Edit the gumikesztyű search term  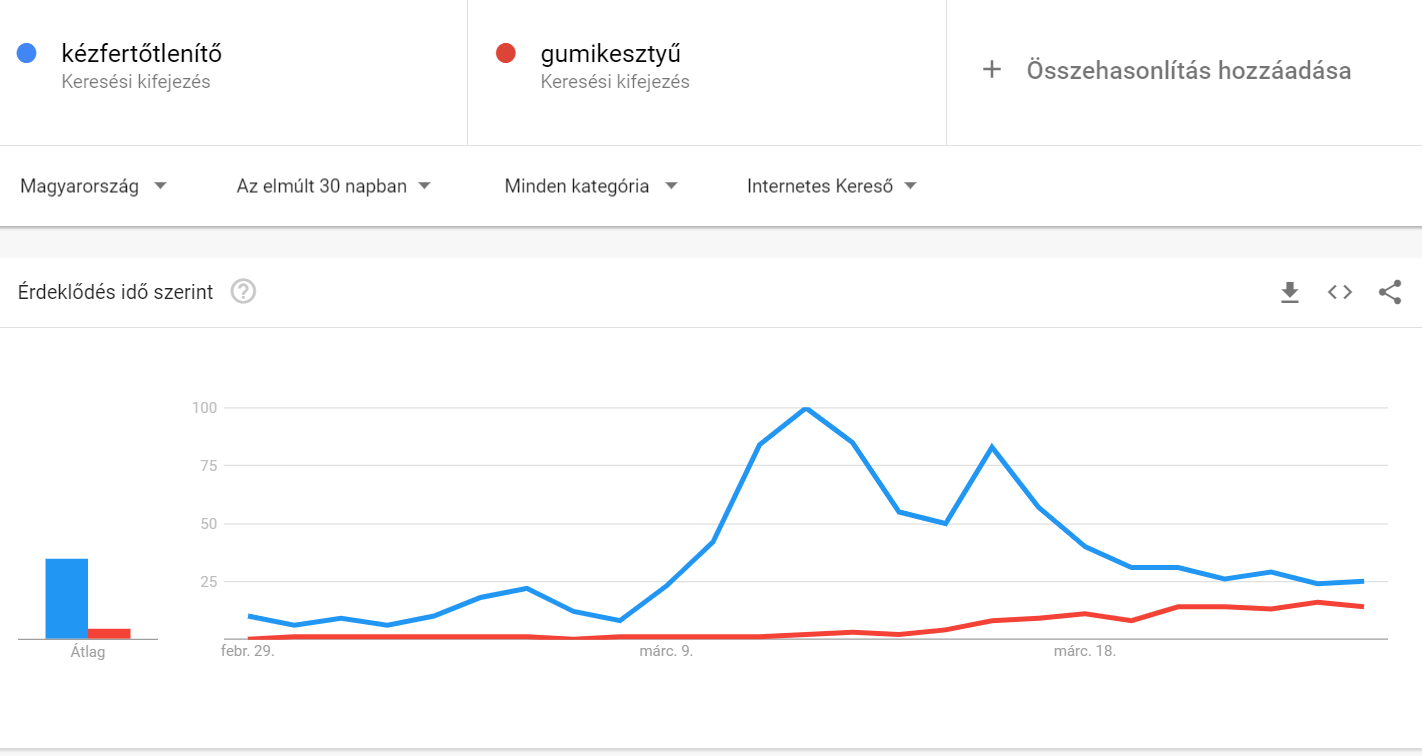[610, 53]
